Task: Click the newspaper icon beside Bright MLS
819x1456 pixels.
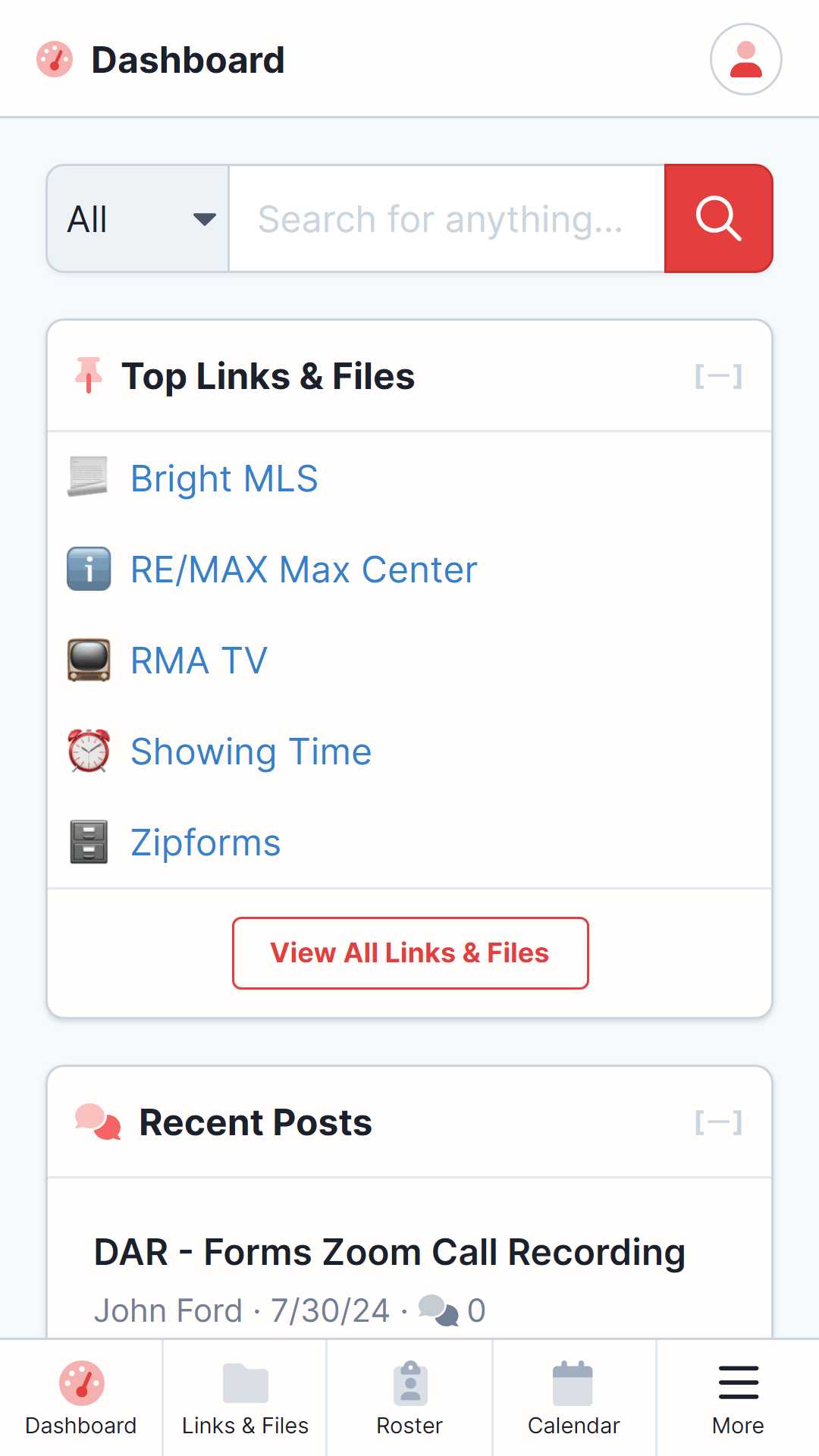Action: pos(88,477)
